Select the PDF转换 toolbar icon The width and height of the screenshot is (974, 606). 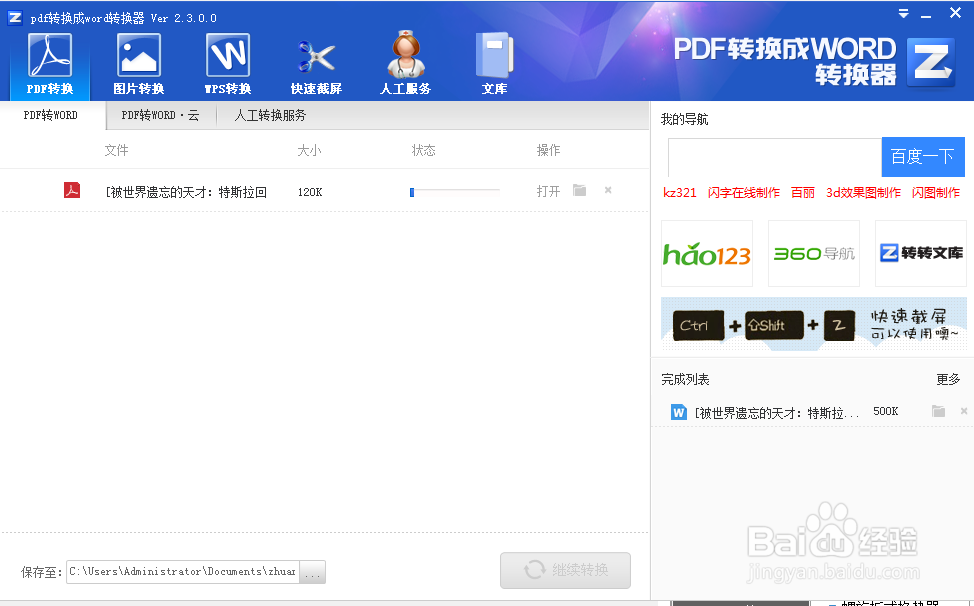point(49,62)
